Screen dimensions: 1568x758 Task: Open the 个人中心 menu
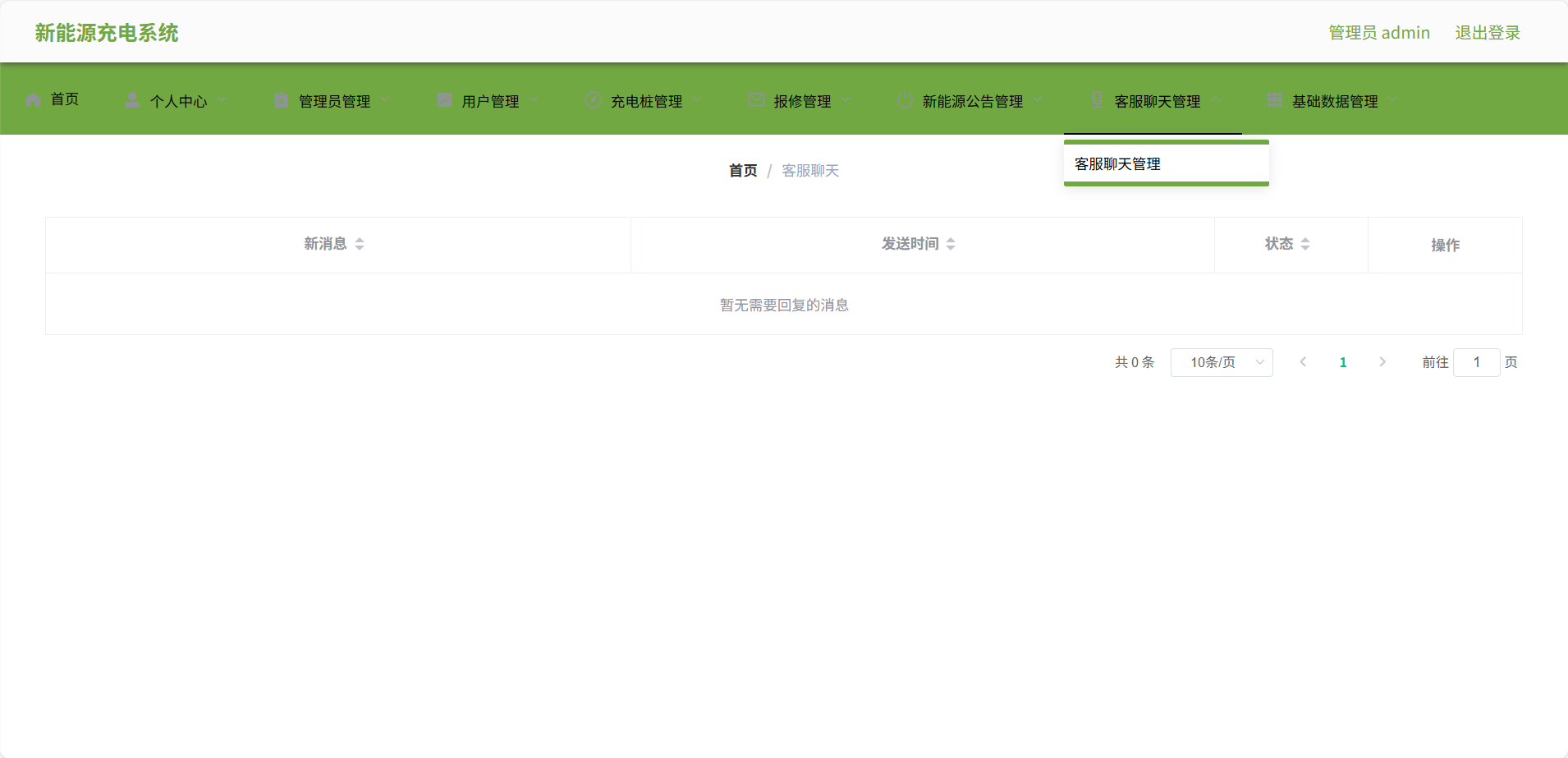[176, 100]
